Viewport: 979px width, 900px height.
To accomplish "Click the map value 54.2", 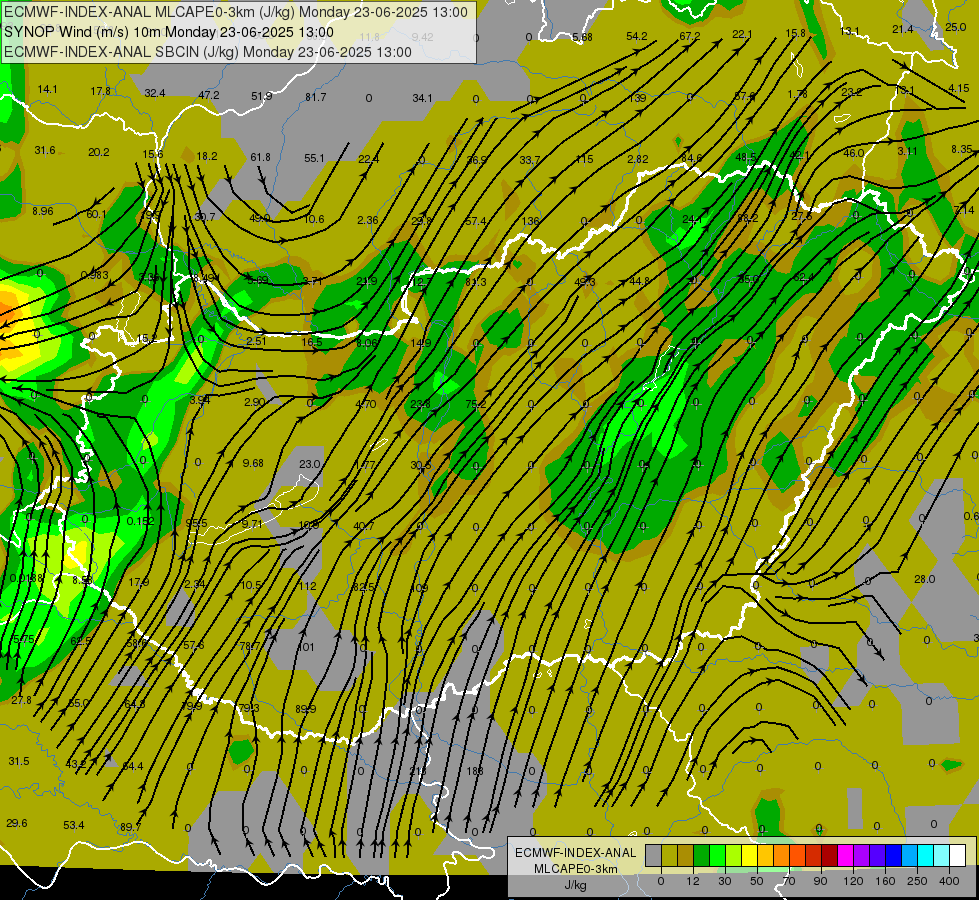I will (x=637, y=36).
